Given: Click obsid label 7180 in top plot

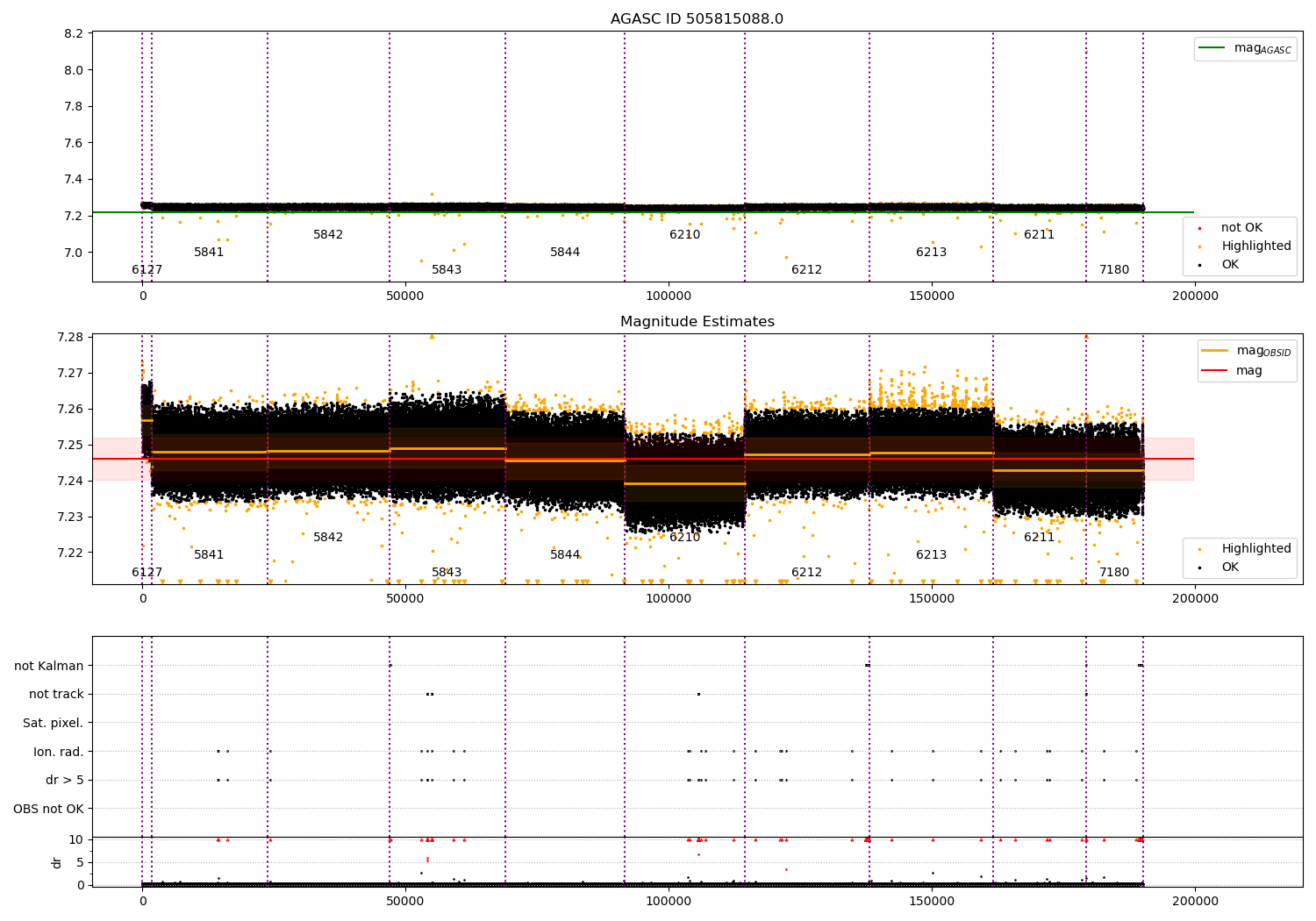Looking at the screenshot, I should click(1114, 270).
